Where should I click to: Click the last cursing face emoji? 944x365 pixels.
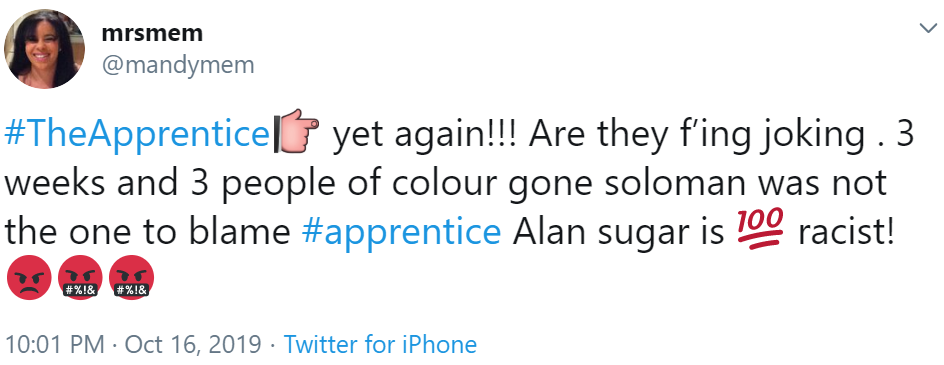click(132, 276)
